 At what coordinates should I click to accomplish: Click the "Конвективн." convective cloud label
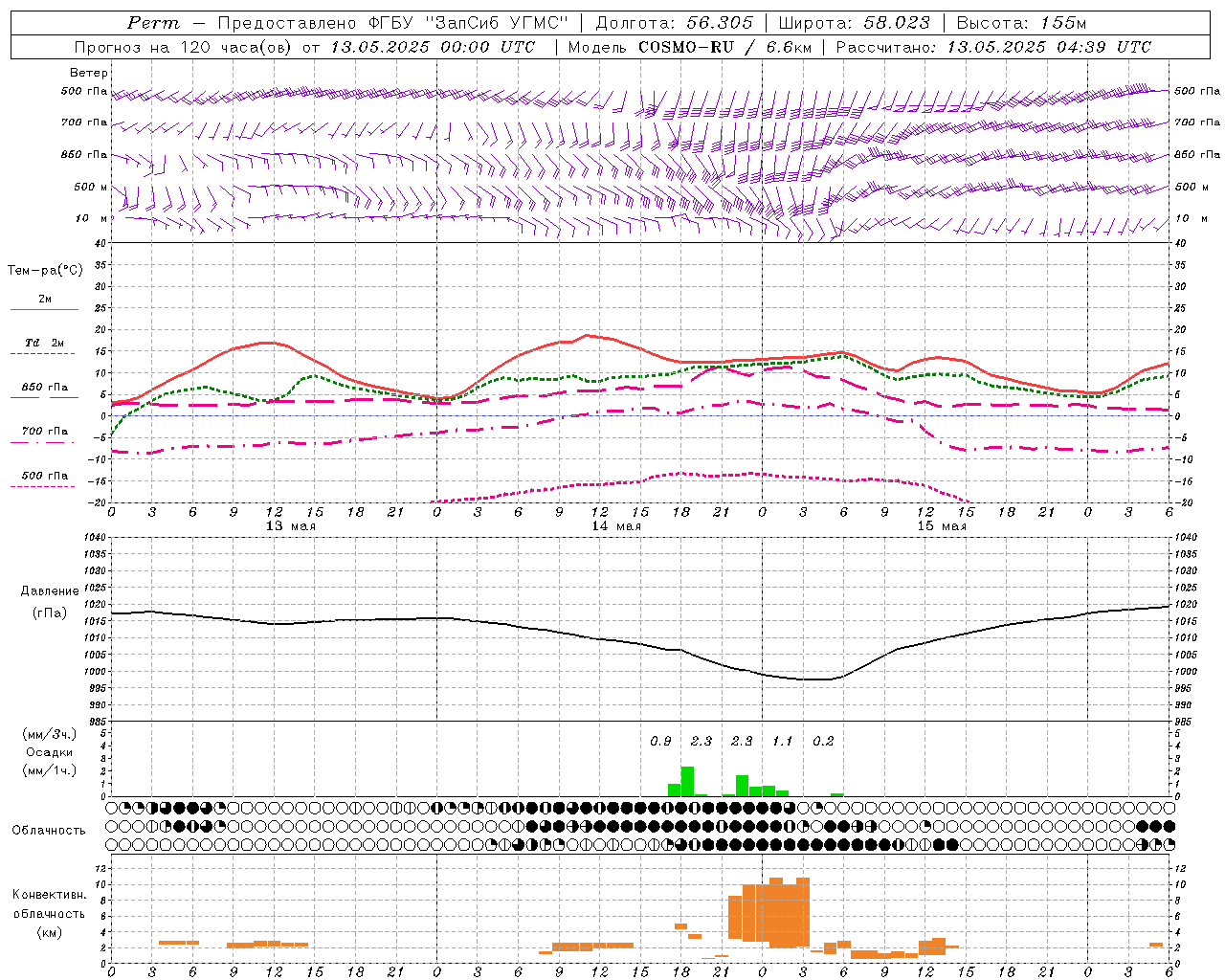click(x=49, y=895)
